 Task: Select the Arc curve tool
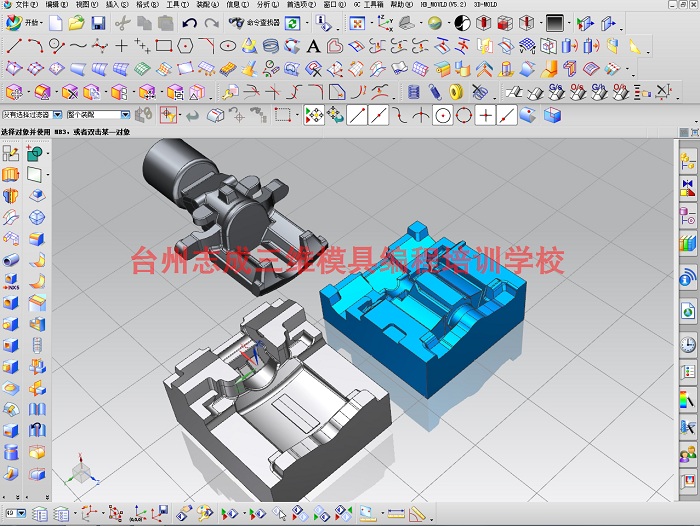(35, 46)
